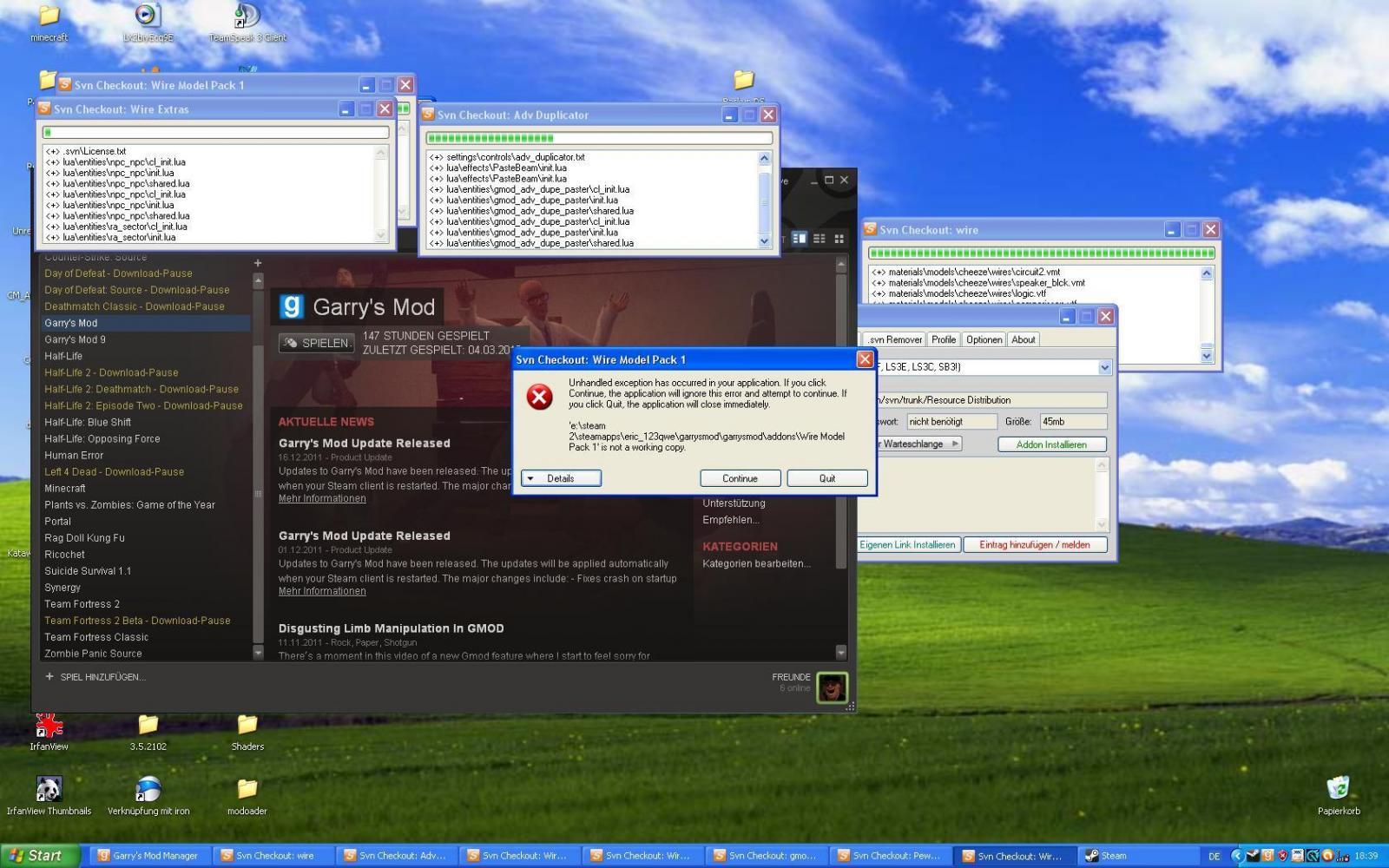The image size is (1389, 868).
Task: Click the 'nicht benötigt' password field
Action: point(951,422)
